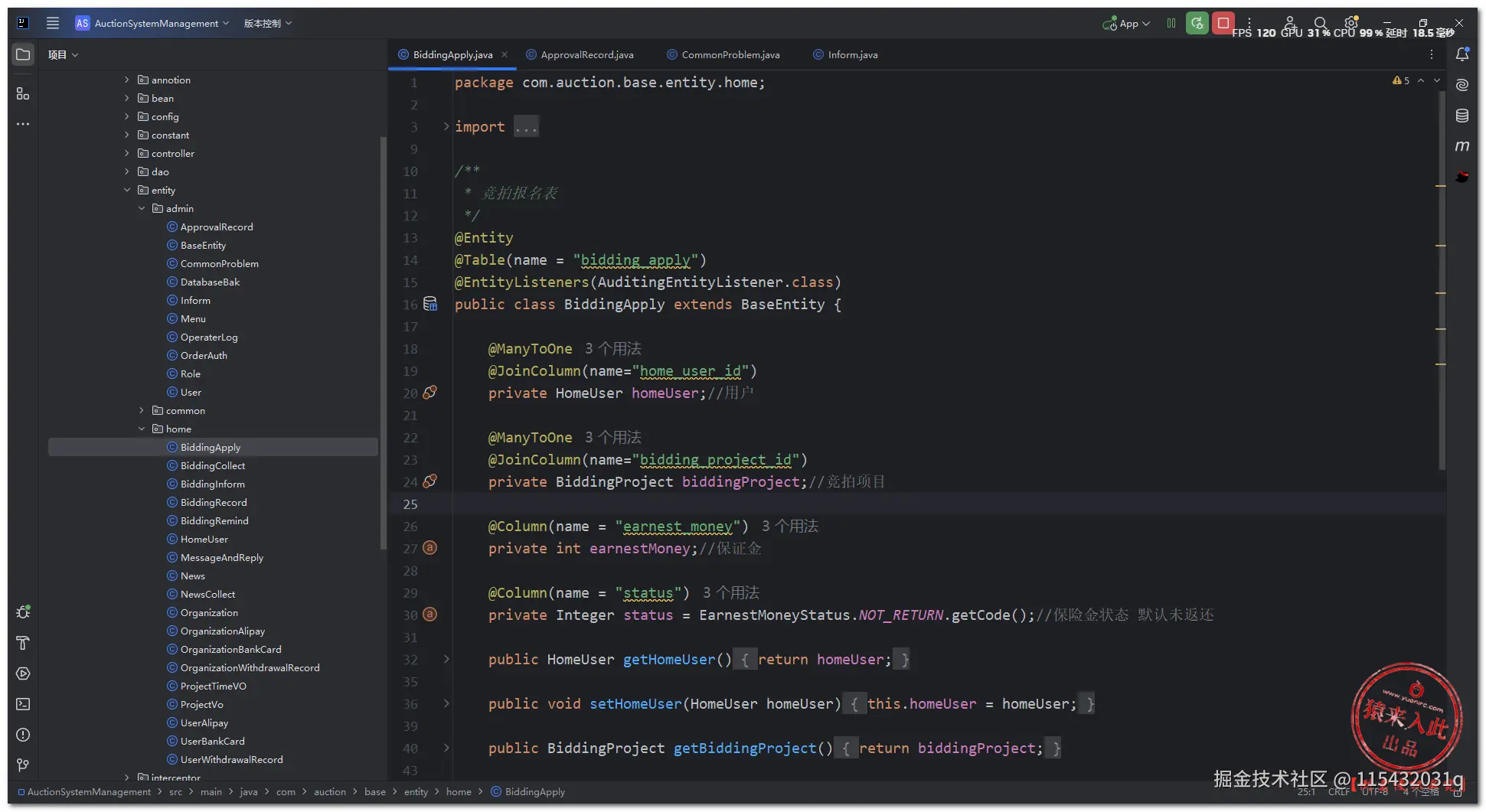Screen dimensions: 1486x812
Task: Open the Debug tool window
Action: click(x=23, y=612)
